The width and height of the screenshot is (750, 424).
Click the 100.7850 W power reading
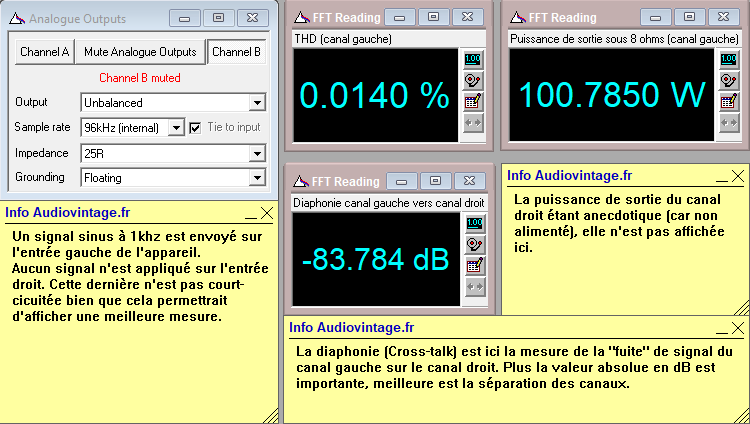(x=612, y=94)
